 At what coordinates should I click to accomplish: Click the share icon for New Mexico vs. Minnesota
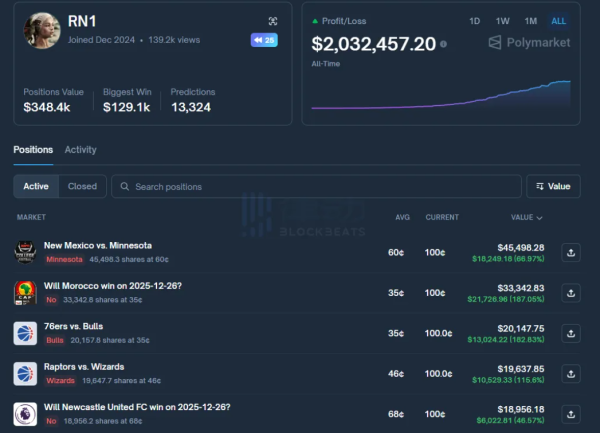(x=571, y=253)
